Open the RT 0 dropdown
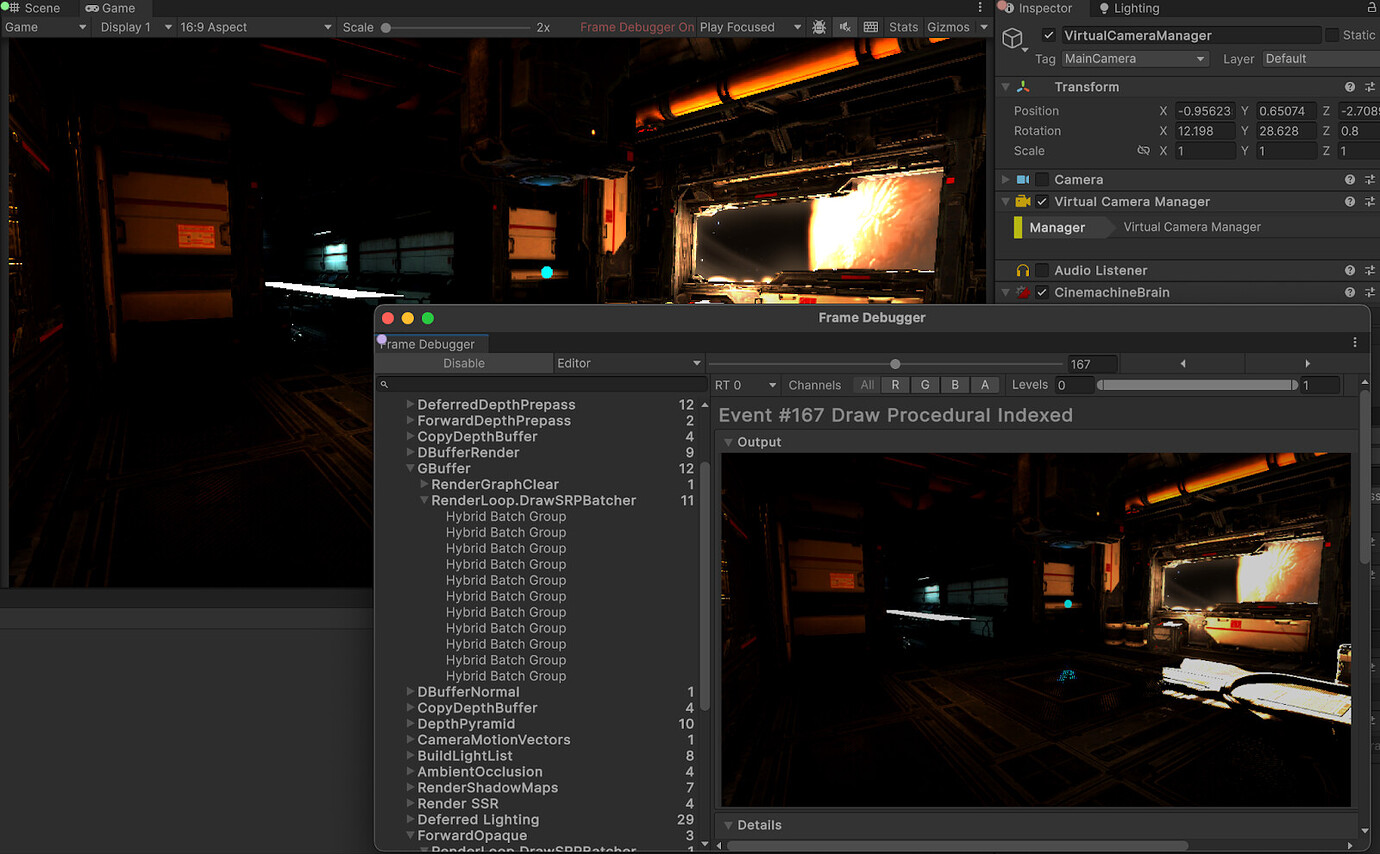1380x854 pixels. click(744, 384)
